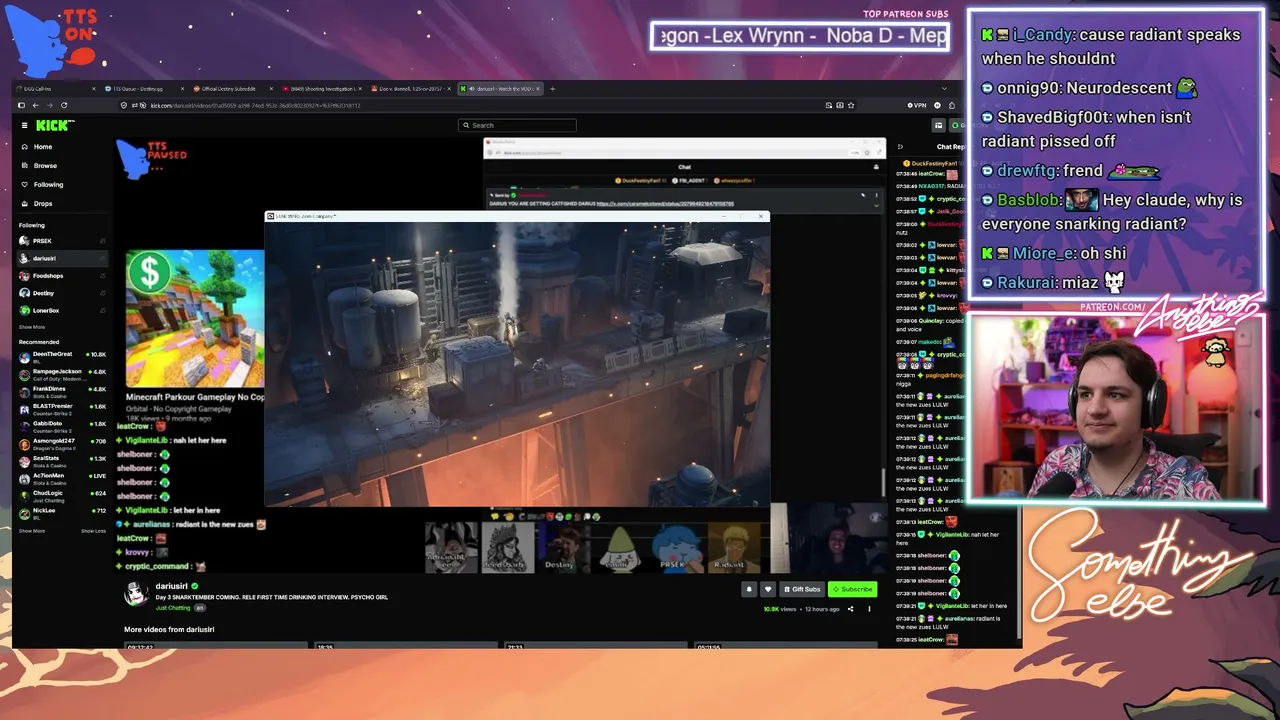Open RampageJackson recommended channel
This screenshot has width=1280, height=720.
coord(62,373)
